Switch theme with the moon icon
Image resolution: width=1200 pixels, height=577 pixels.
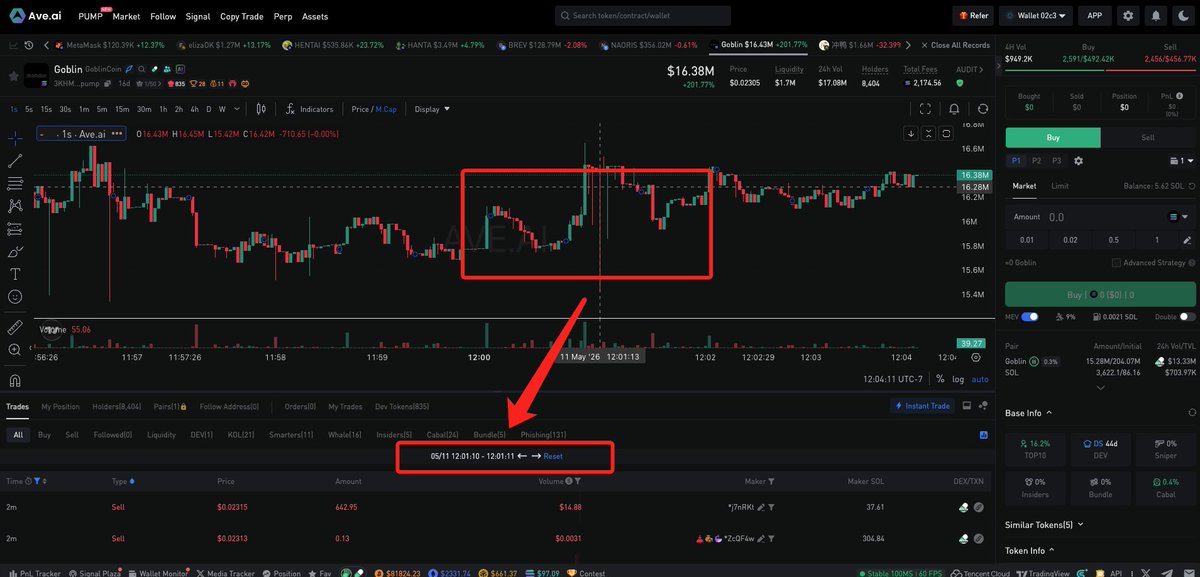(1184, 16)
